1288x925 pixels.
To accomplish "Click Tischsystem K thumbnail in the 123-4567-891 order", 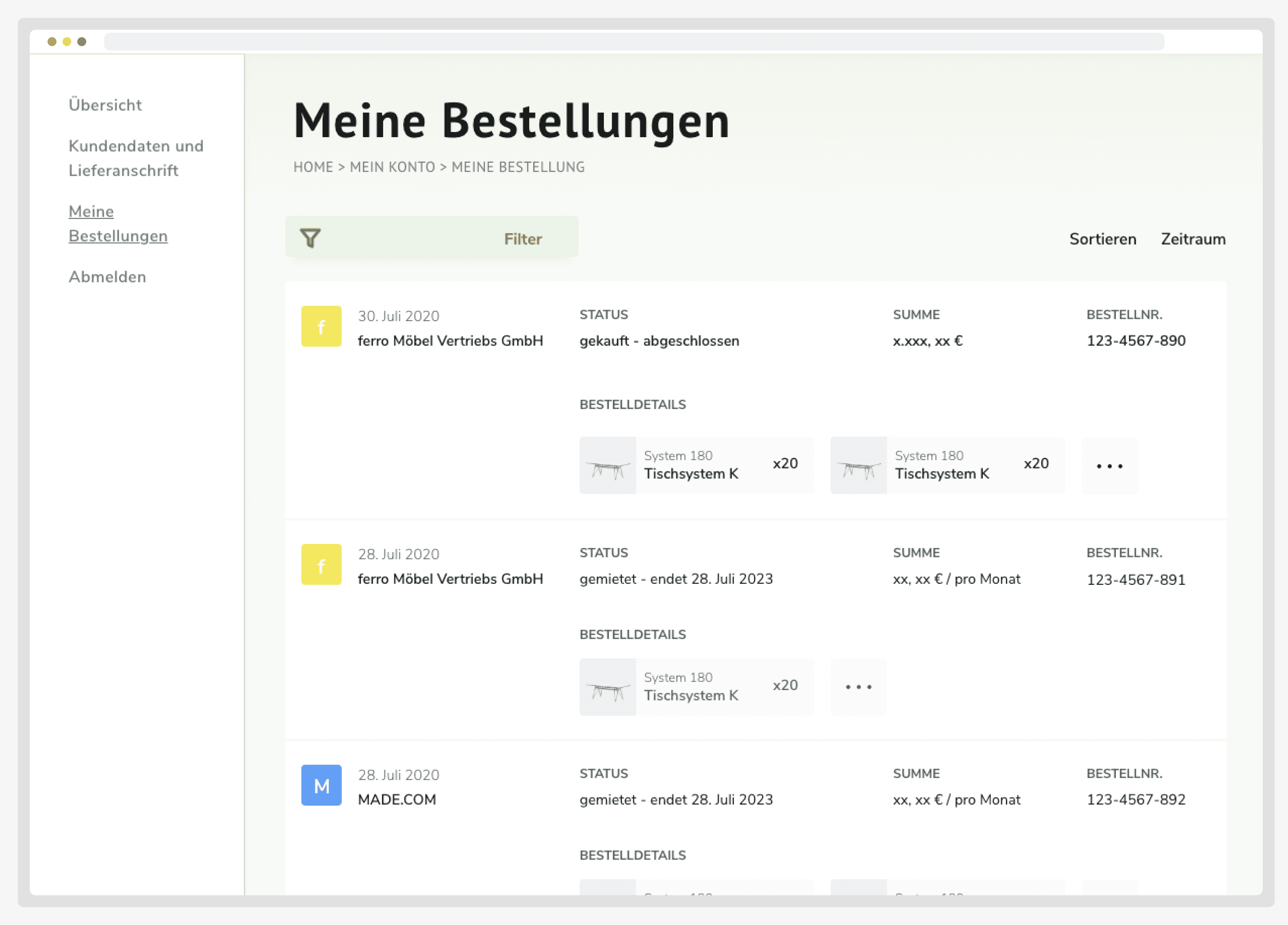I will pyautogui.click(x=608, y=686).
